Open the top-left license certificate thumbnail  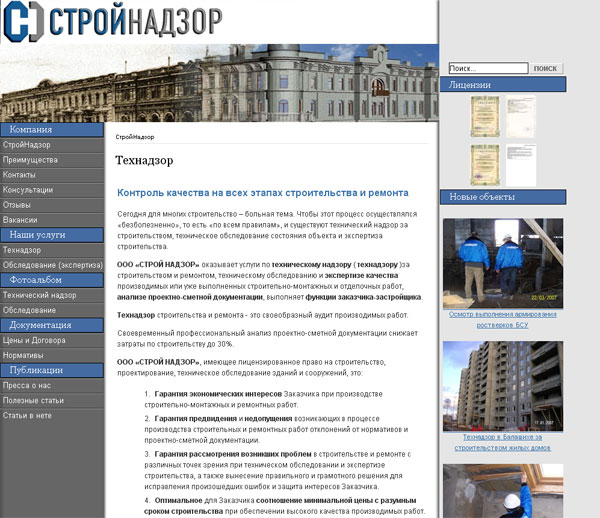pos(485,116)
